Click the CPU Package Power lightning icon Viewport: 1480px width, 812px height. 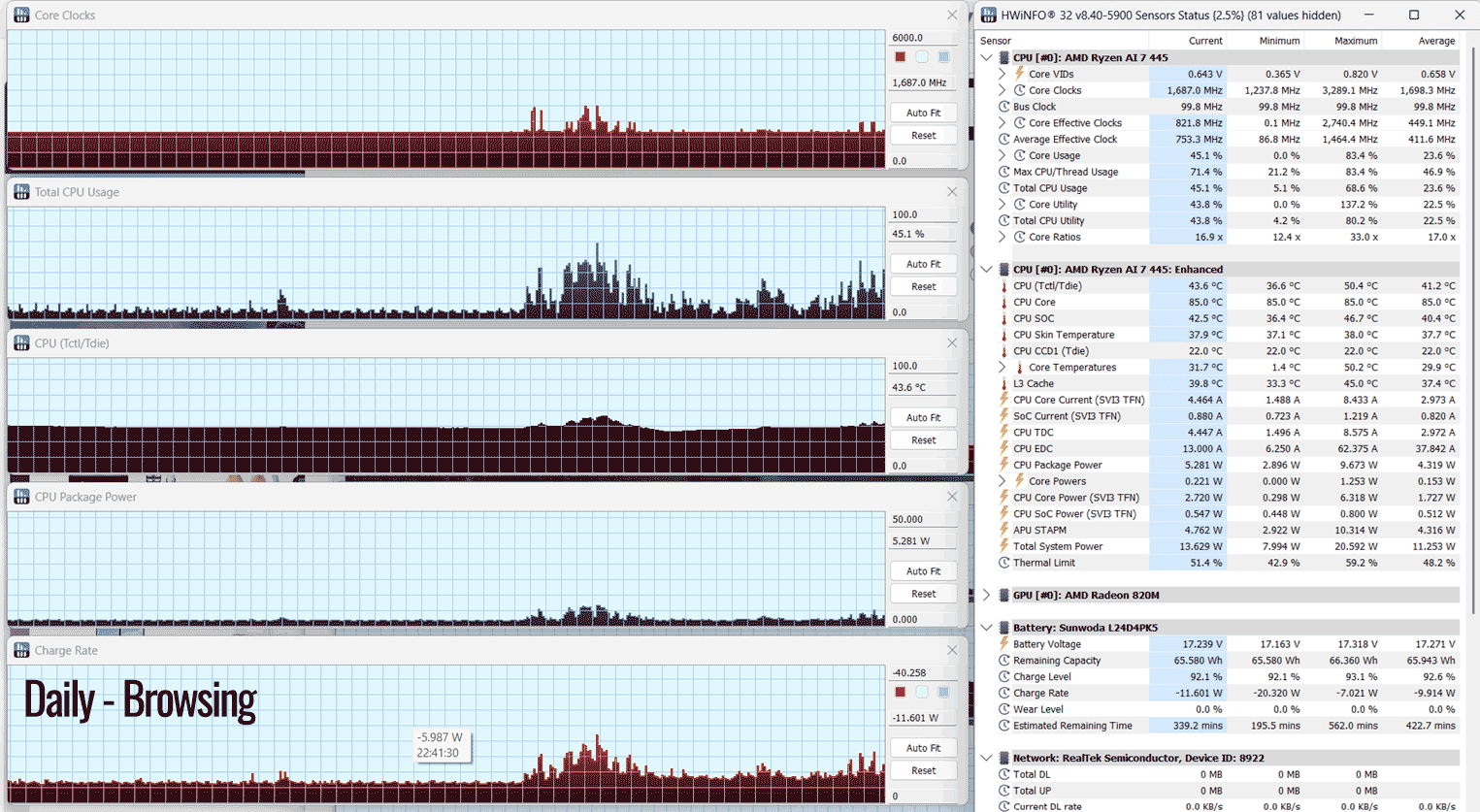pyautogui.click(x=1004, y=465)
